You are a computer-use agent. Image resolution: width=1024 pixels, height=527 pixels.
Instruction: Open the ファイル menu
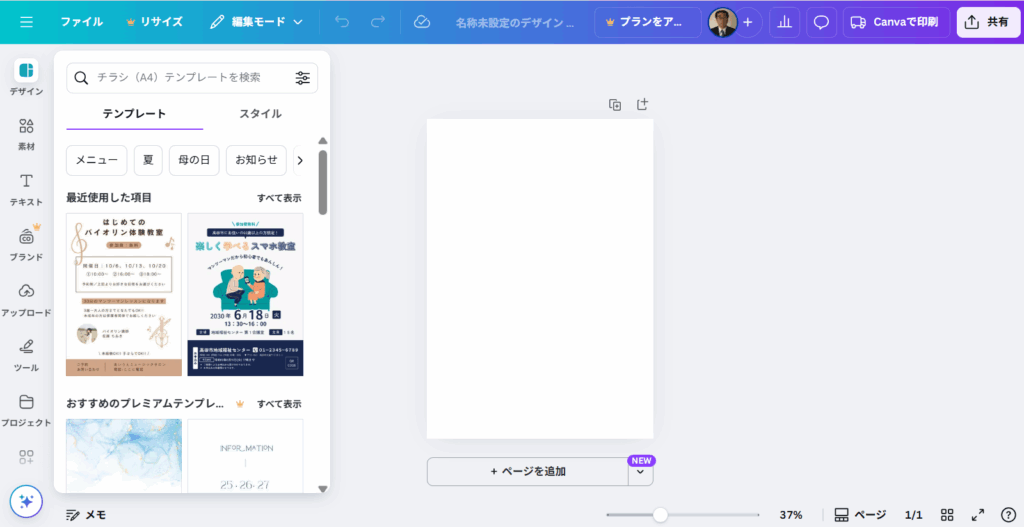[82, 22]
